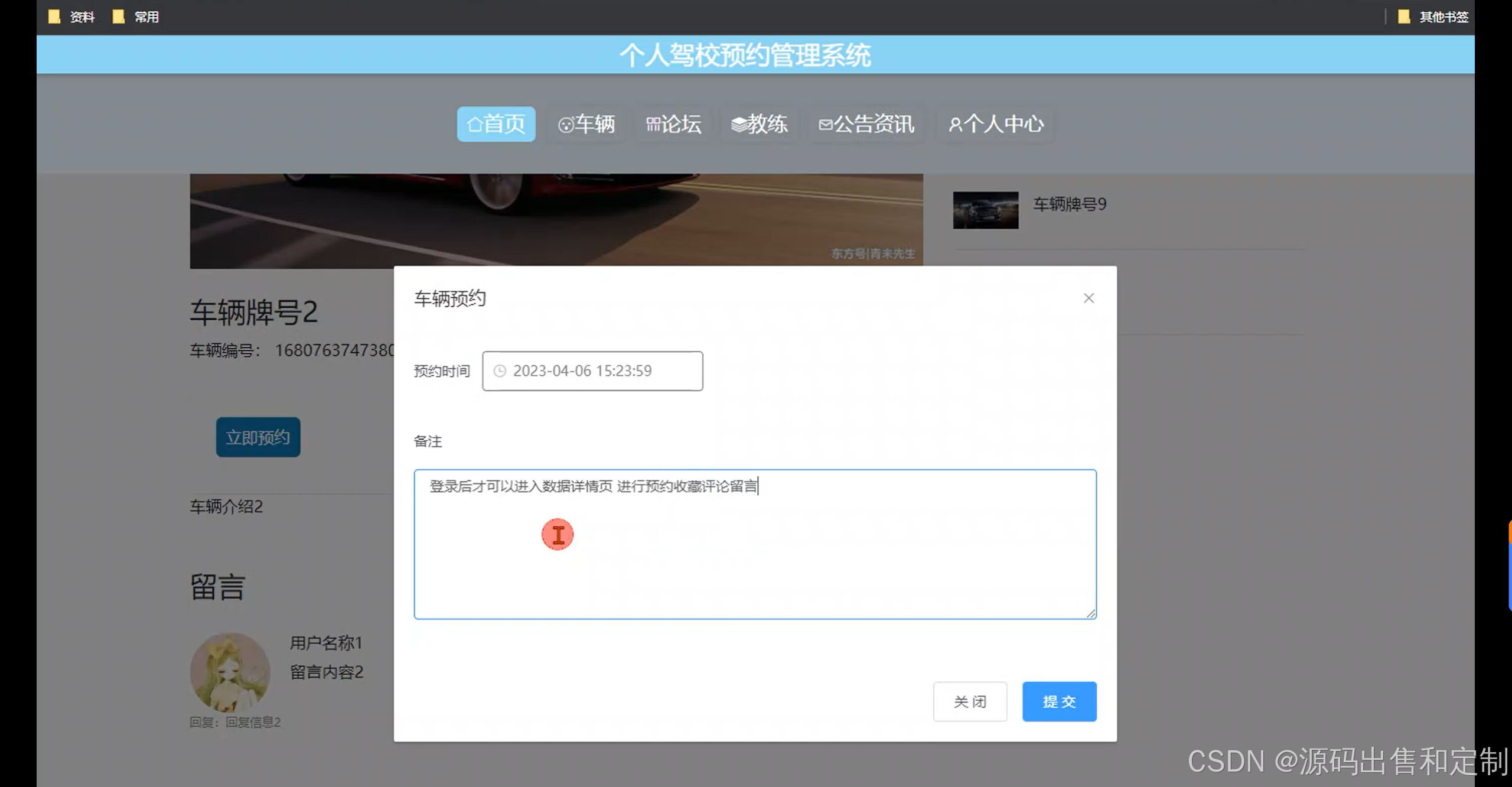Go to 首页 in the navigation bar
Image resolution: width=1512 pixels, height=787 pixels.
[x=496, y=124]
